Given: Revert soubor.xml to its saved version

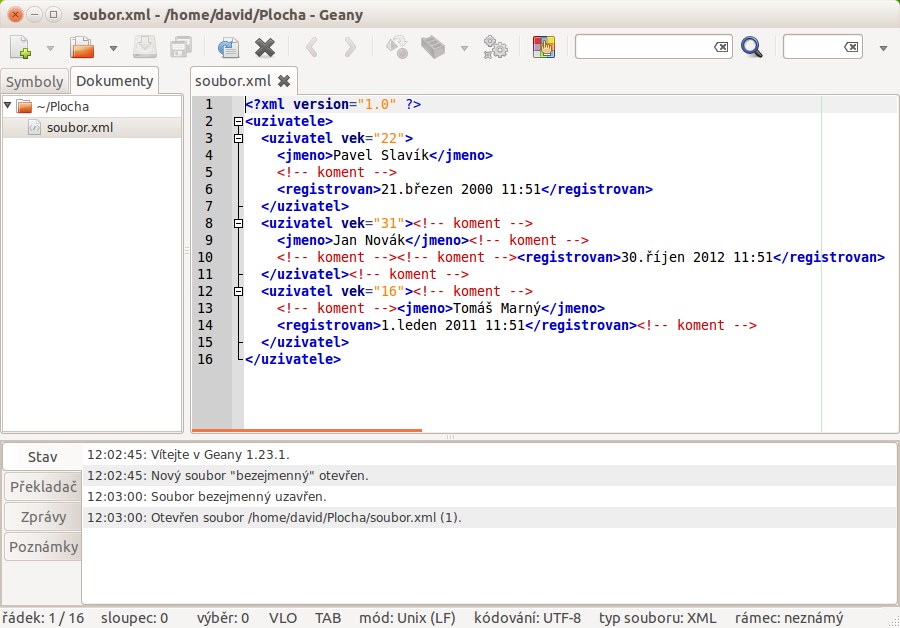Looking at the screenshot, I should pyautogui.click(x=228, y=46).
